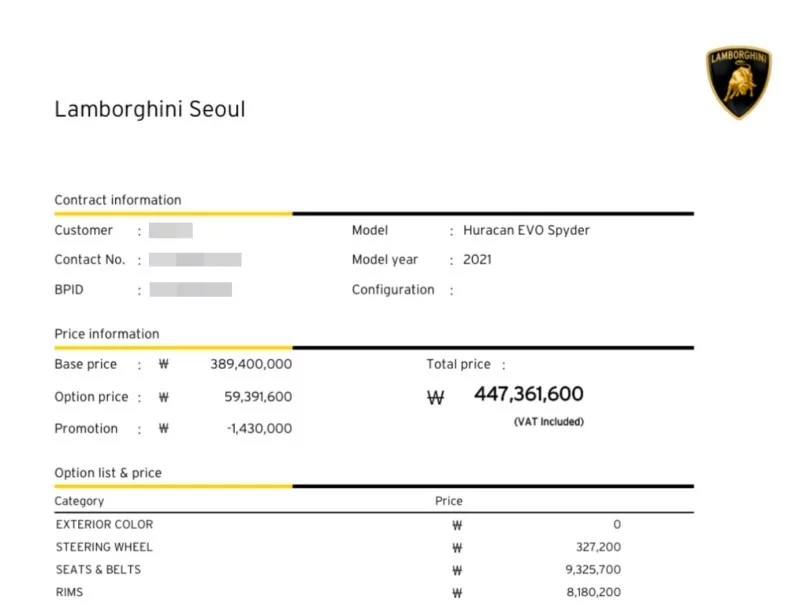
Task: Select the Price information section heading
Action: coord(107,334)
